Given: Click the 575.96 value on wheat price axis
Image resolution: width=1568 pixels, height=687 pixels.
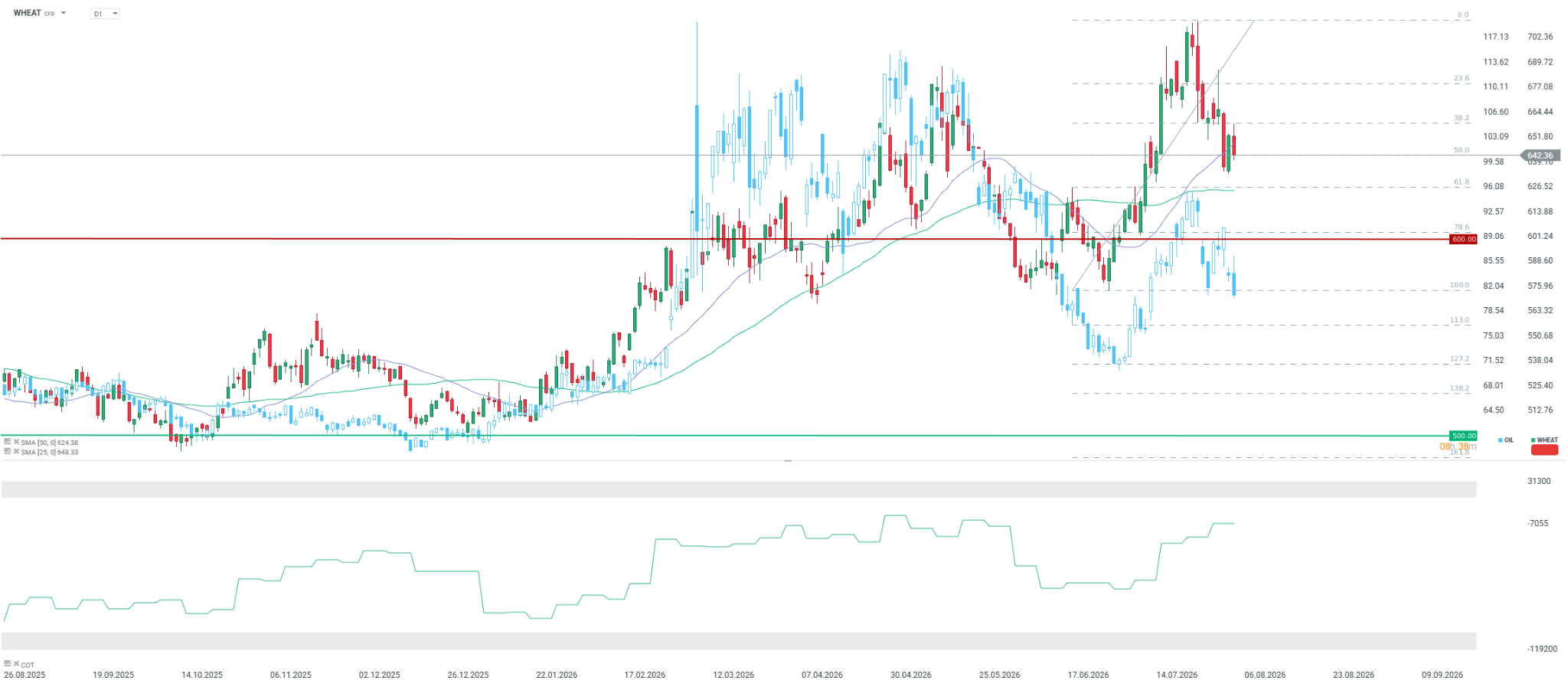Looking at the screenshot, I should (1540, 286).
